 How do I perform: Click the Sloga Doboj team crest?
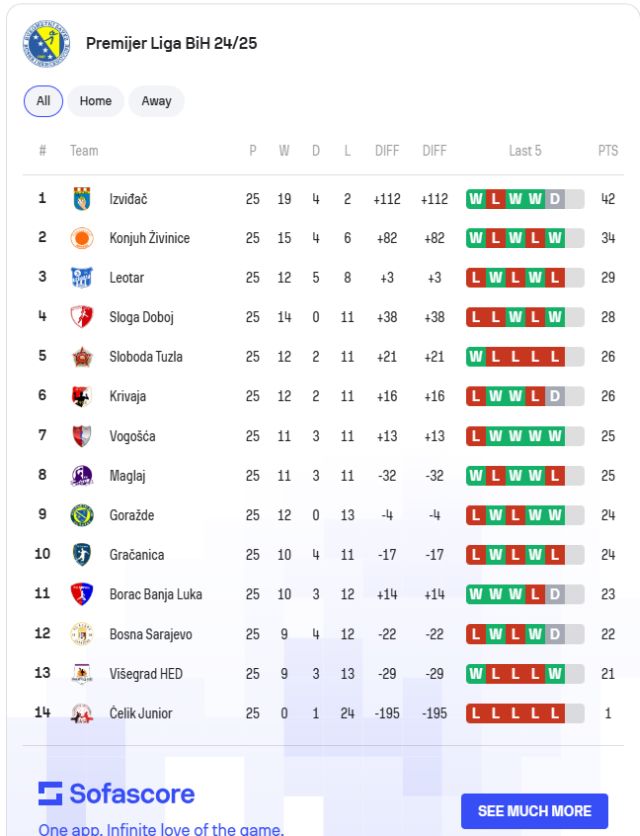click(82, 317)
